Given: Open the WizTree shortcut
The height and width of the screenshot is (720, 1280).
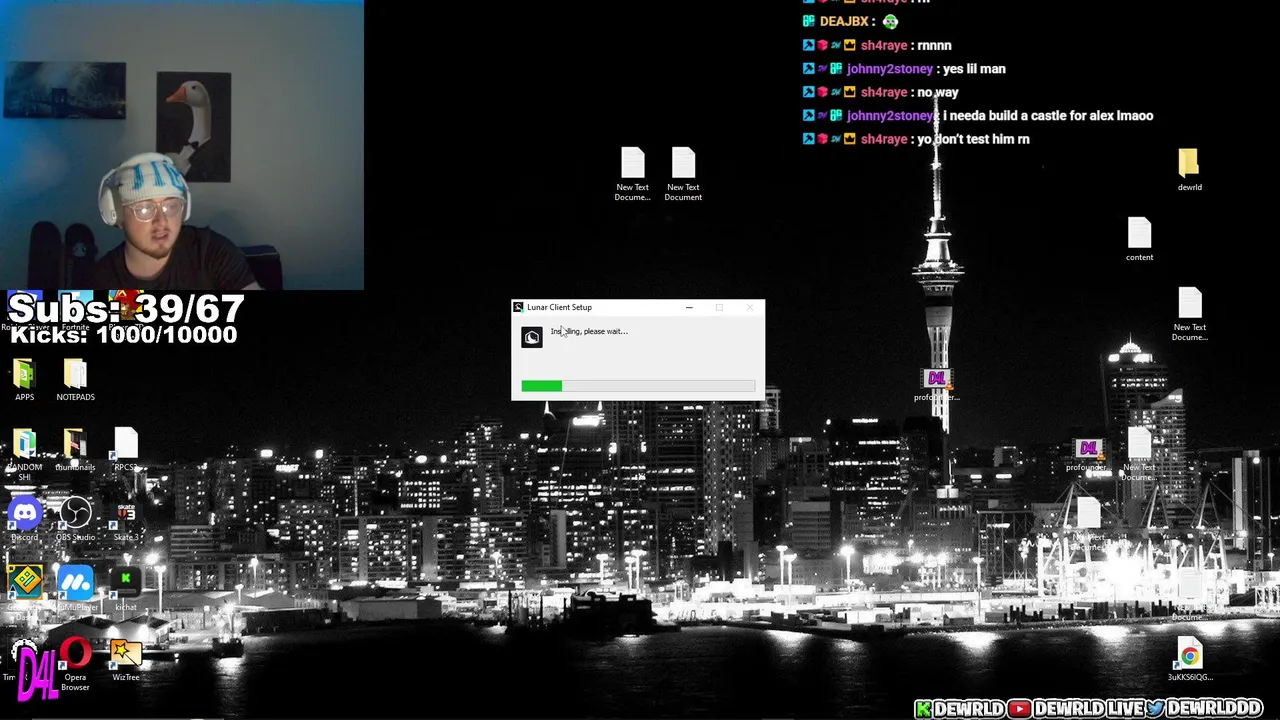Looking at the screenshot, I should click(x=126, y=660).
